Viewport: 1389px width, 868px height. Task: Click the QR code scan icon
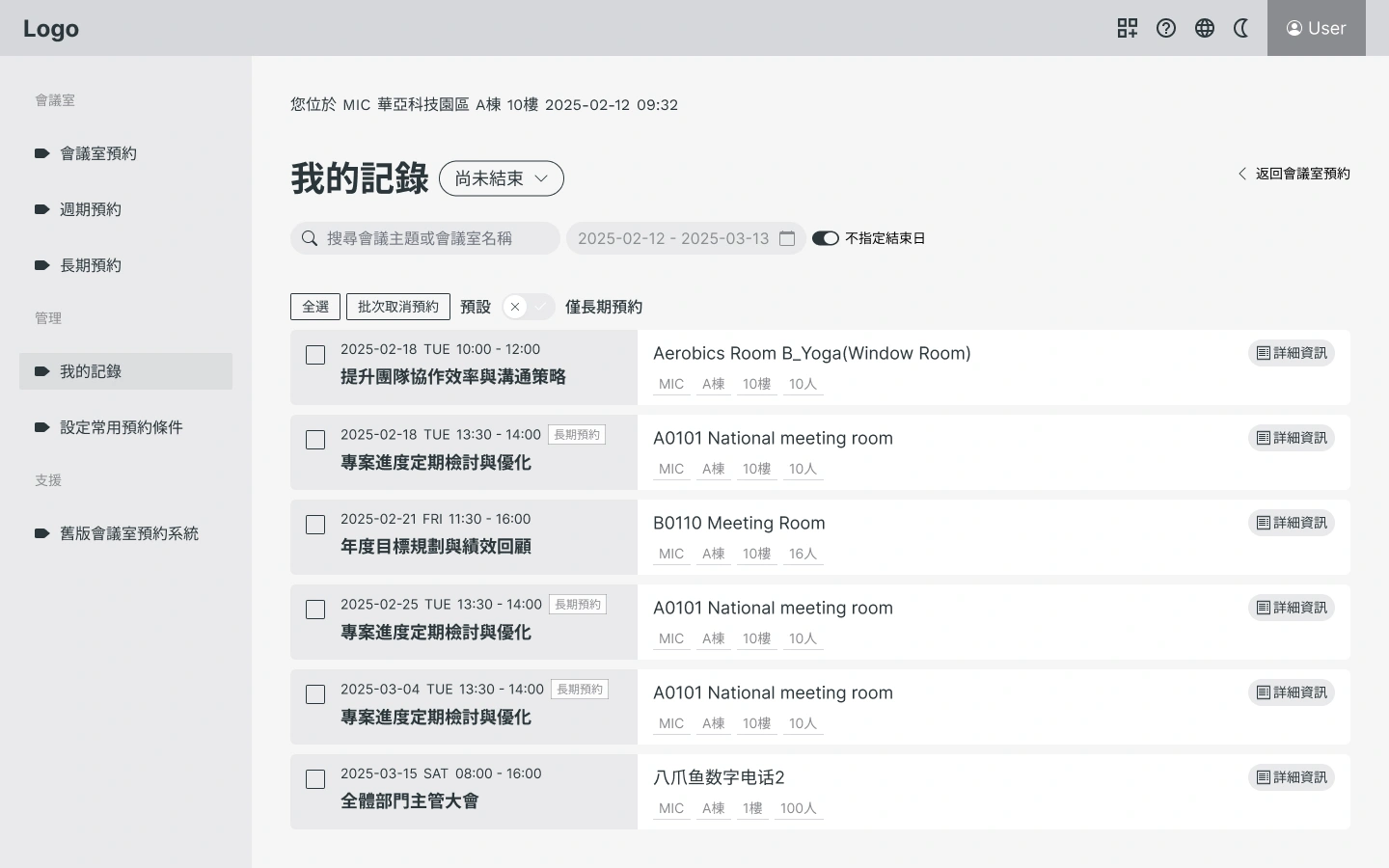click(x=1127, y=28)
